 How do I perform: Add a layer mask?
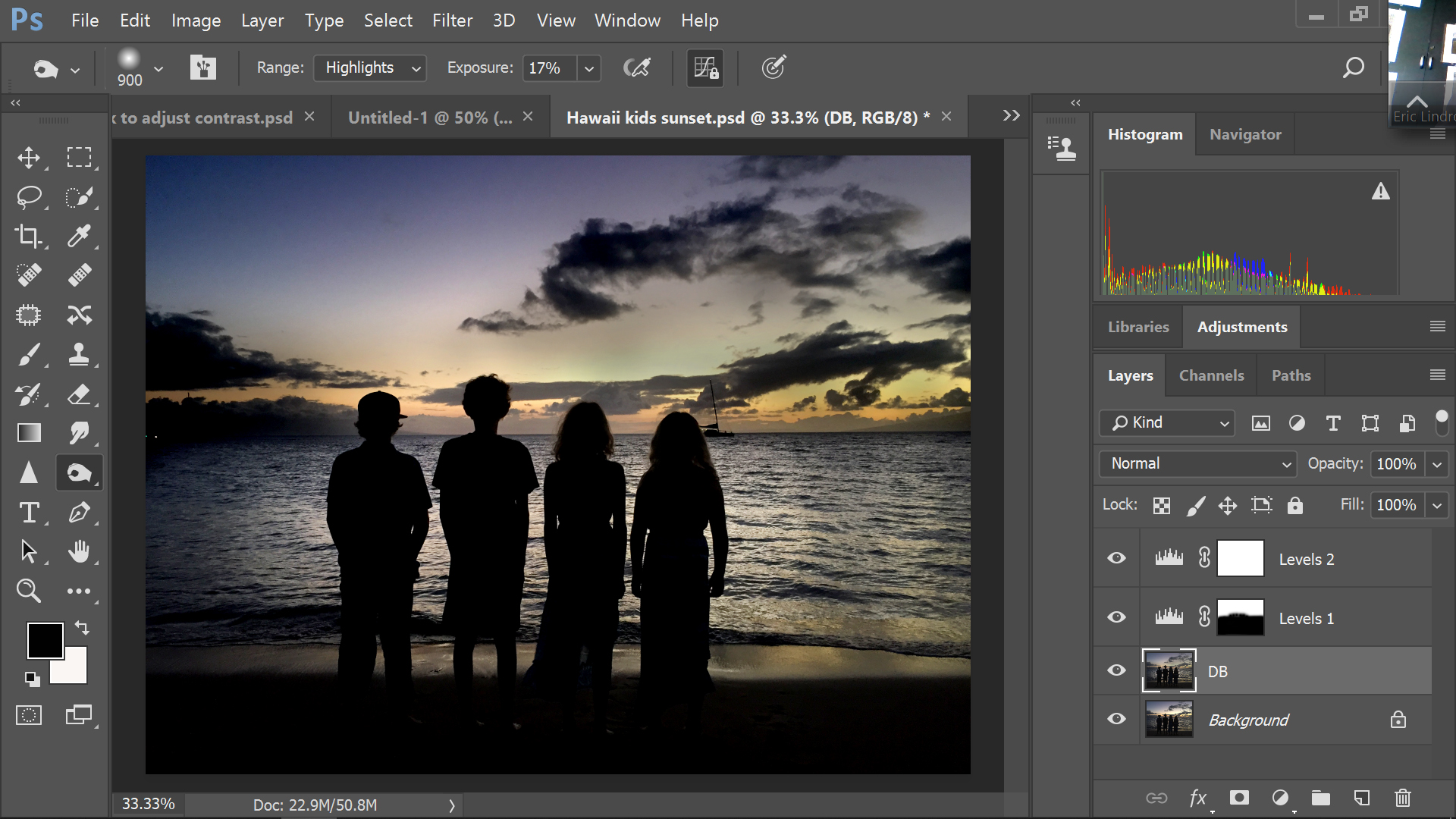1239,798
